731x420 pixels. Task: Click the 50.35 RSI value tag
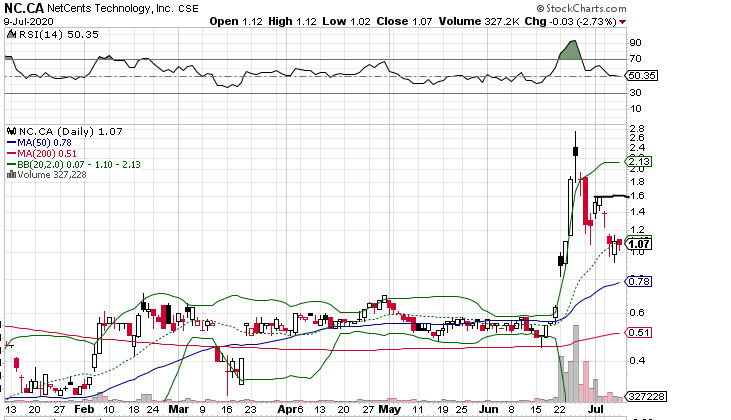[641, 76]
